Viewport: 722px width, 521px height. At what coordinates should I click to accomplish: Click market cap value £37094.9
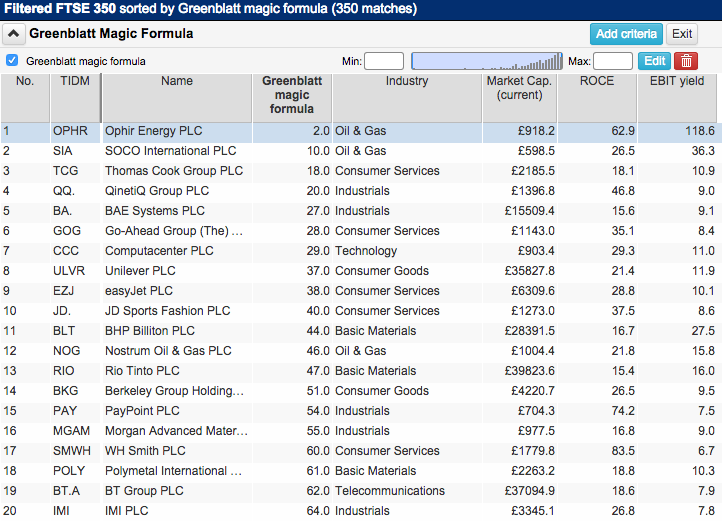tap(530, 491)
